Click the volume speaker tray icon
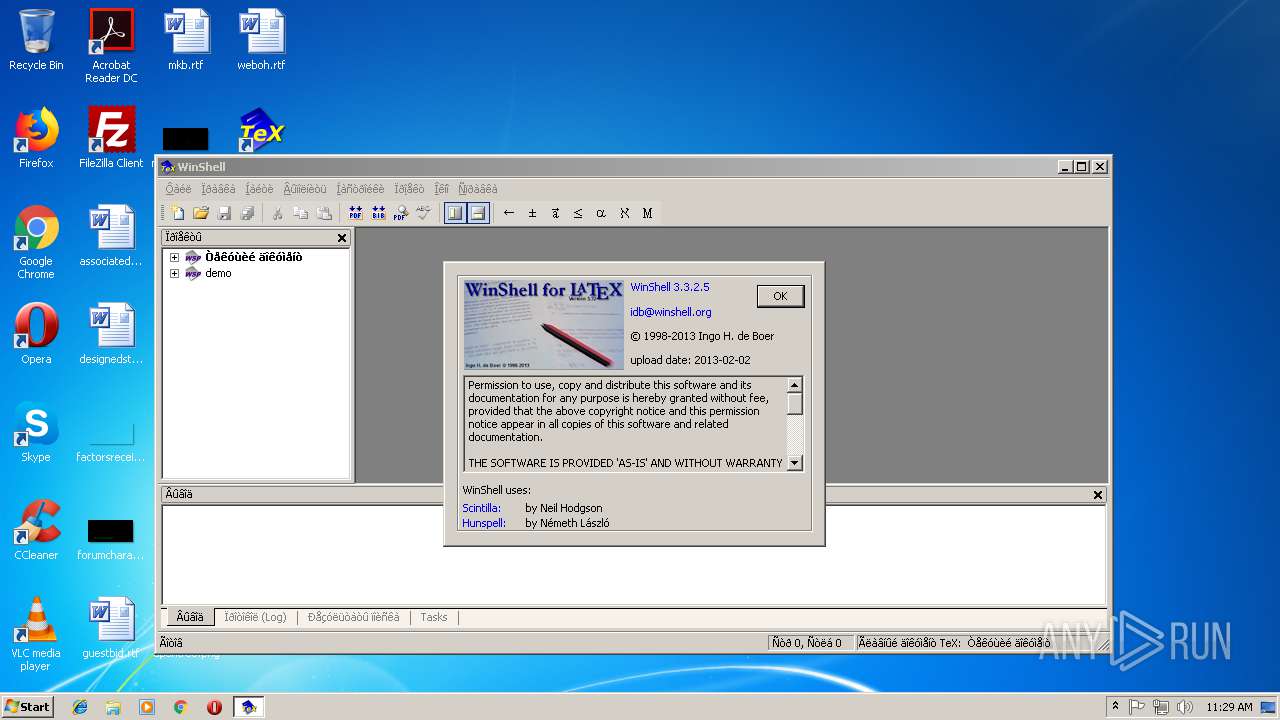The height and width of the screenshot is (720, 1280). coord(1183,707)
